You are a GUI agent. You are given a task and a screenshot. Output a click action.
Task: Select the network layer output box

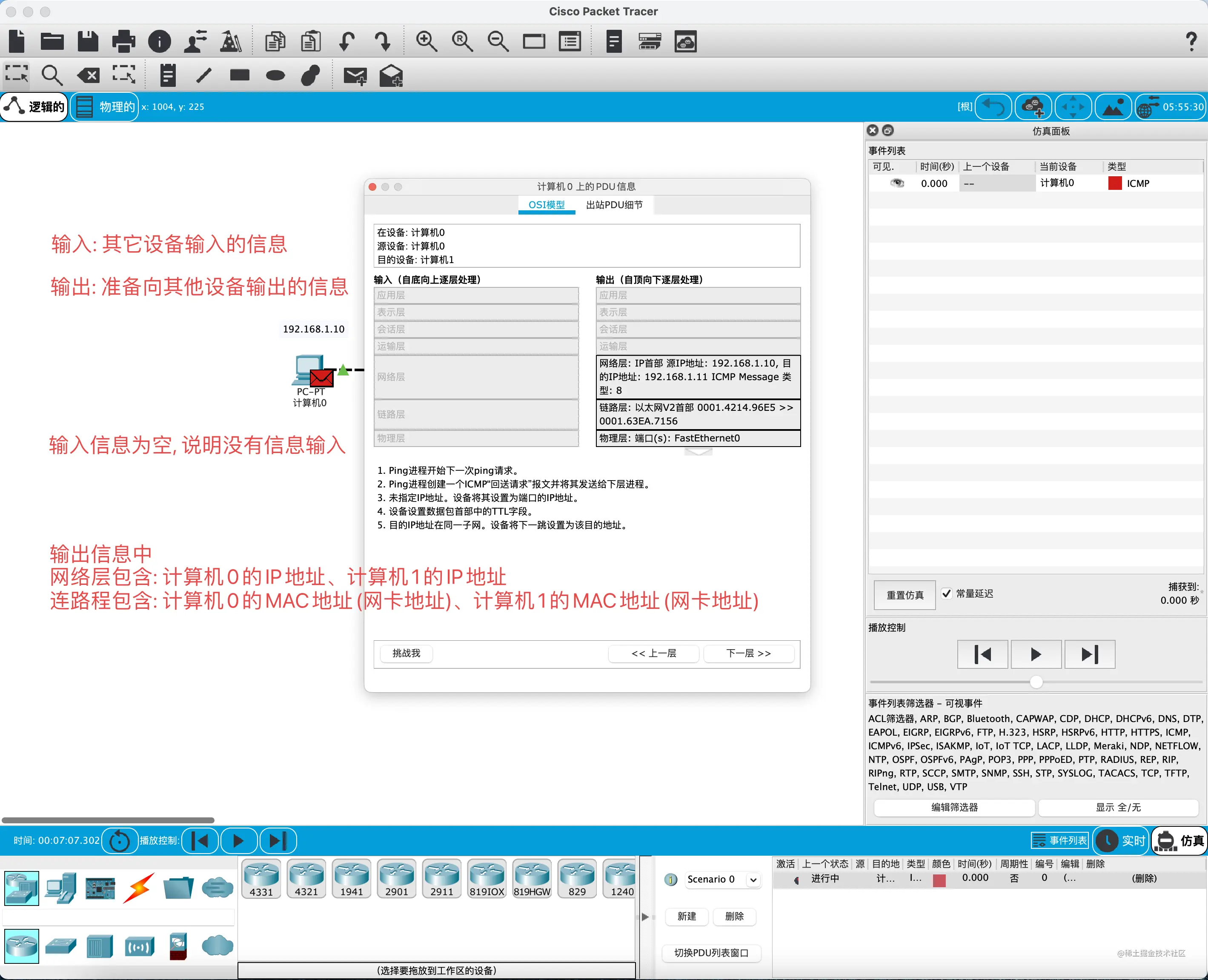(698, 376)
